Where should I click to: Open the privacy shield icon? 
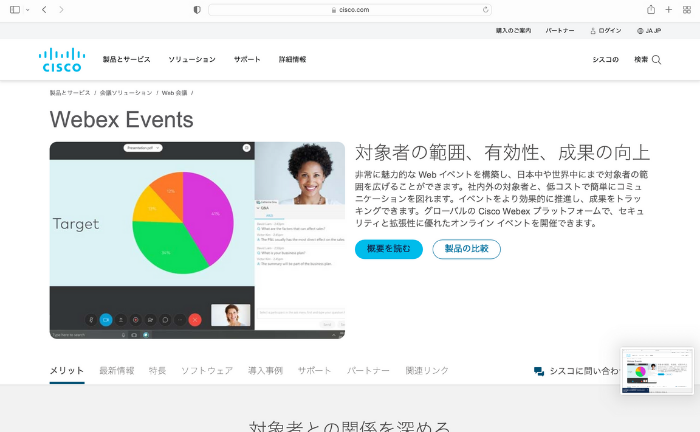[x=197, y=10]
